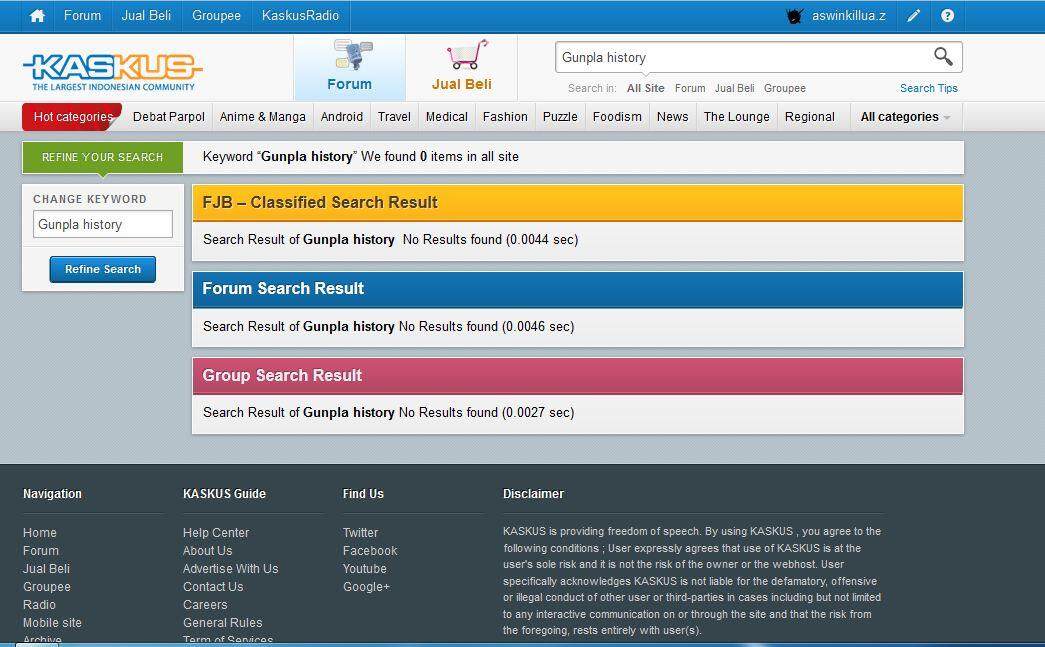Focus the Change Keyword input field

tap(103, 224)
